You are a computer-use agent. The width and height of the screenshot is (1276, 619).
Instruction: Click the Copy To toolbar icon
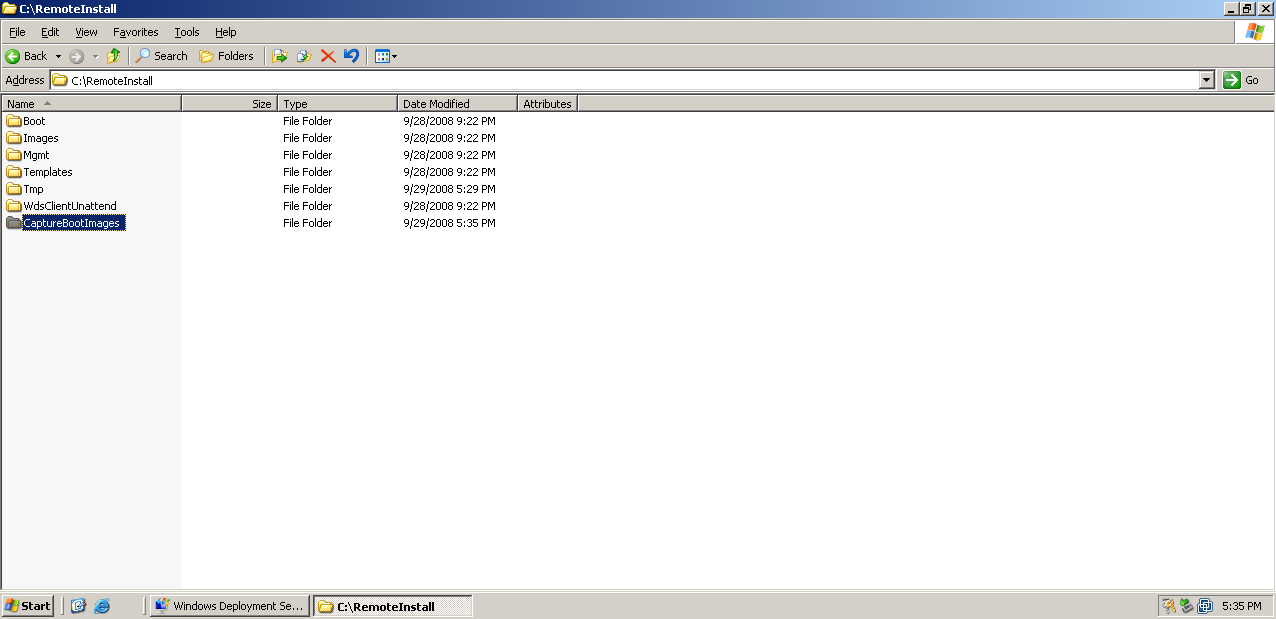pyautogui.click(x=304, y=56)
